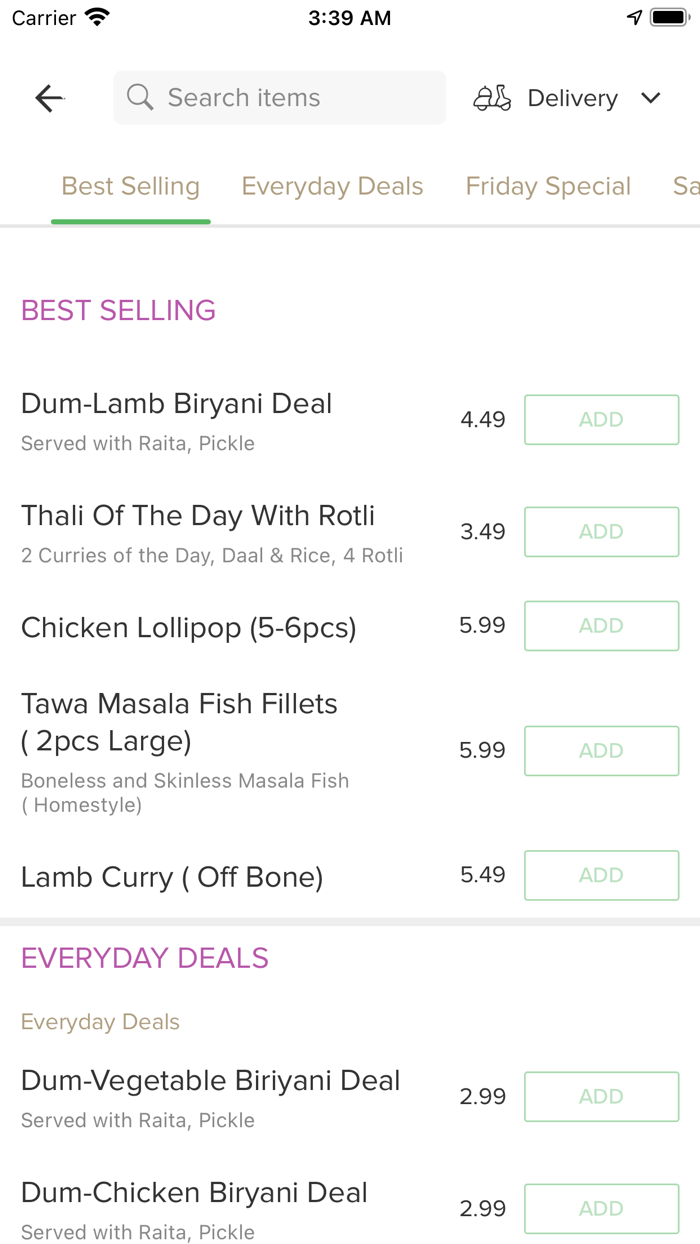The height and width of the screenshot is (1244, 700).
Task: Switch to the Everyday Deals tab
Action: tap(332, 187)
